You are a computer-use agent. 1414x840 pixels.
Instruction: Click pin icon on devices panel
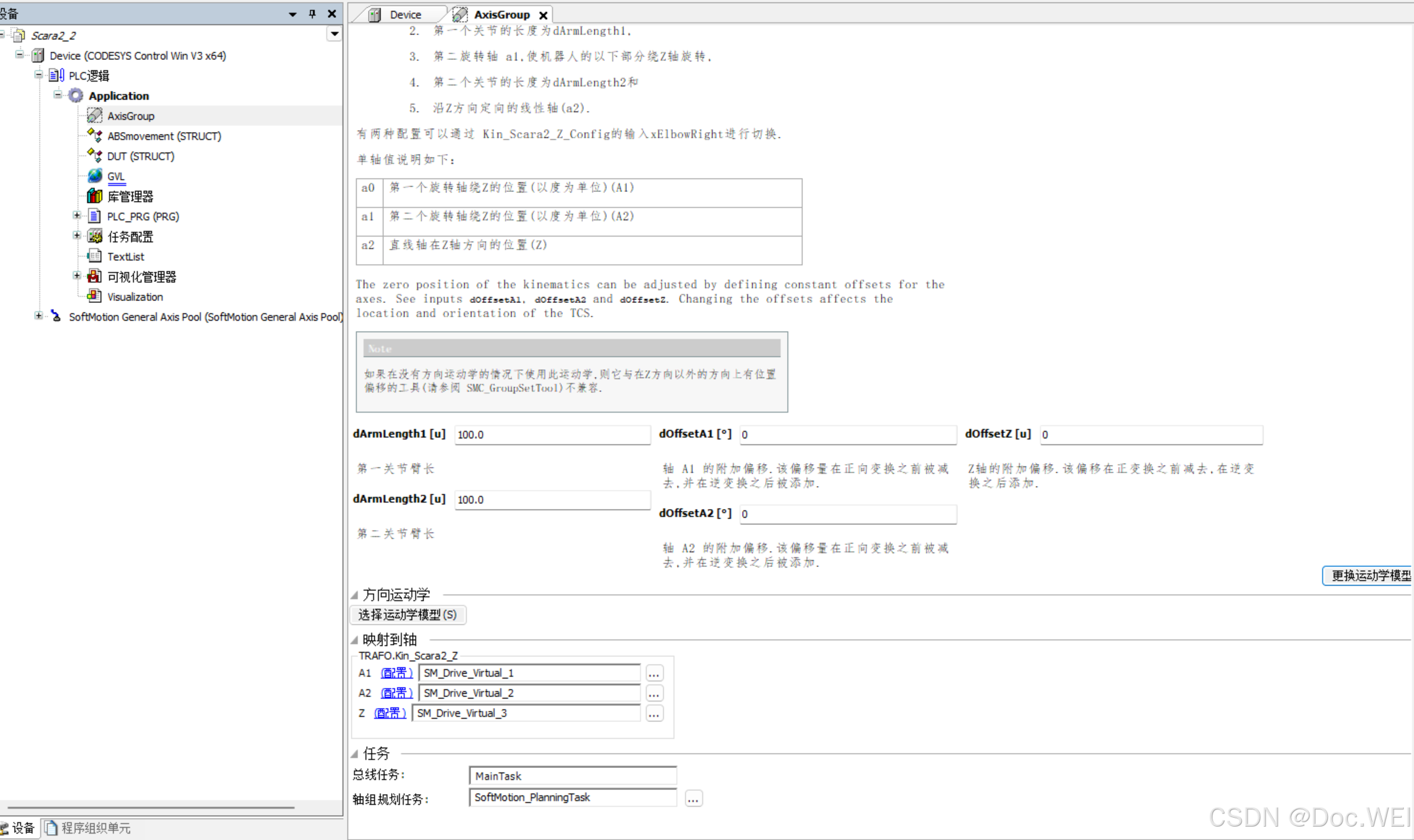[312, 13]
